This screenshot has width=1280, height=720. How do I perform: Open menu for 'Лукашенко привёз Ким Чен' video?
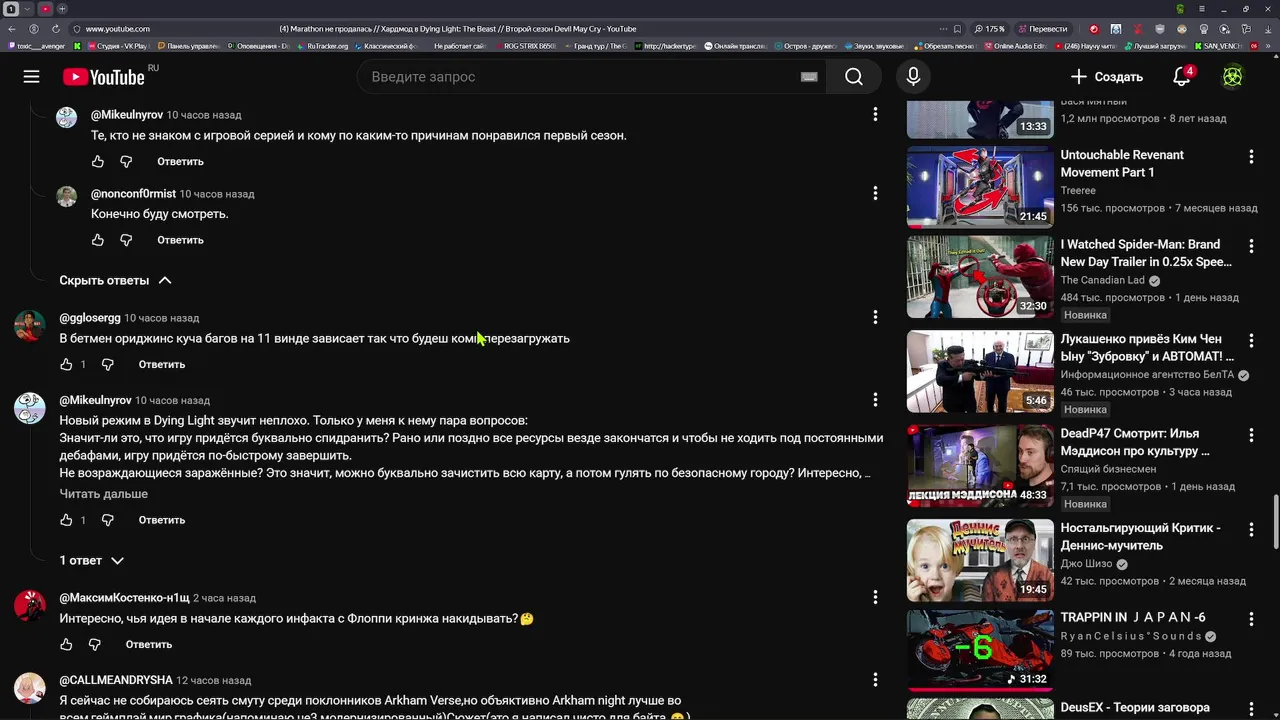(1251, 341)
